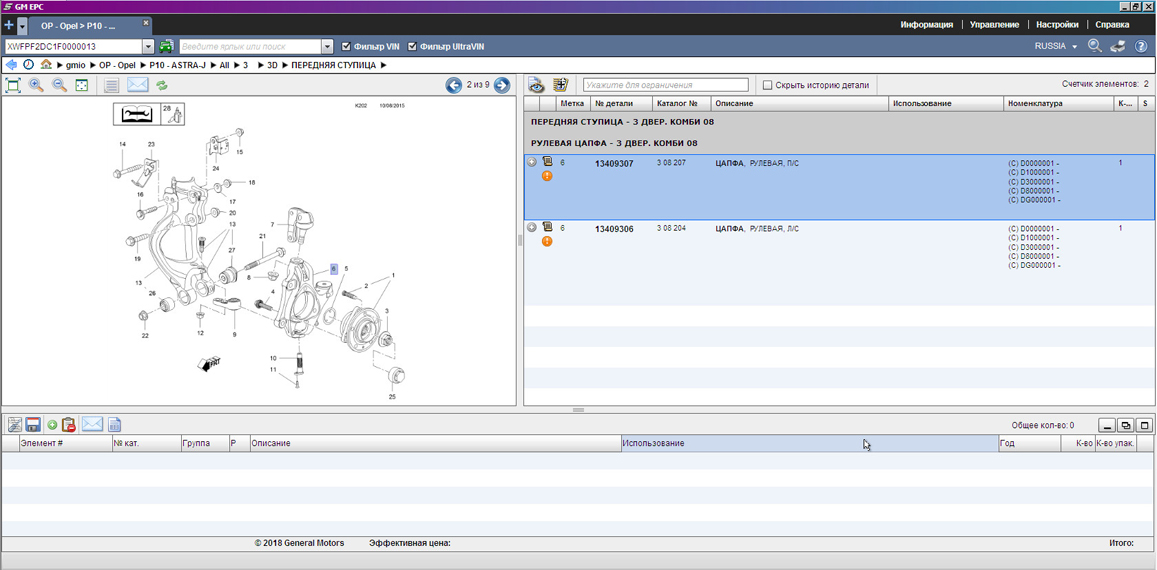Open the search shortcut dropdown arrow

pos(327,47)
